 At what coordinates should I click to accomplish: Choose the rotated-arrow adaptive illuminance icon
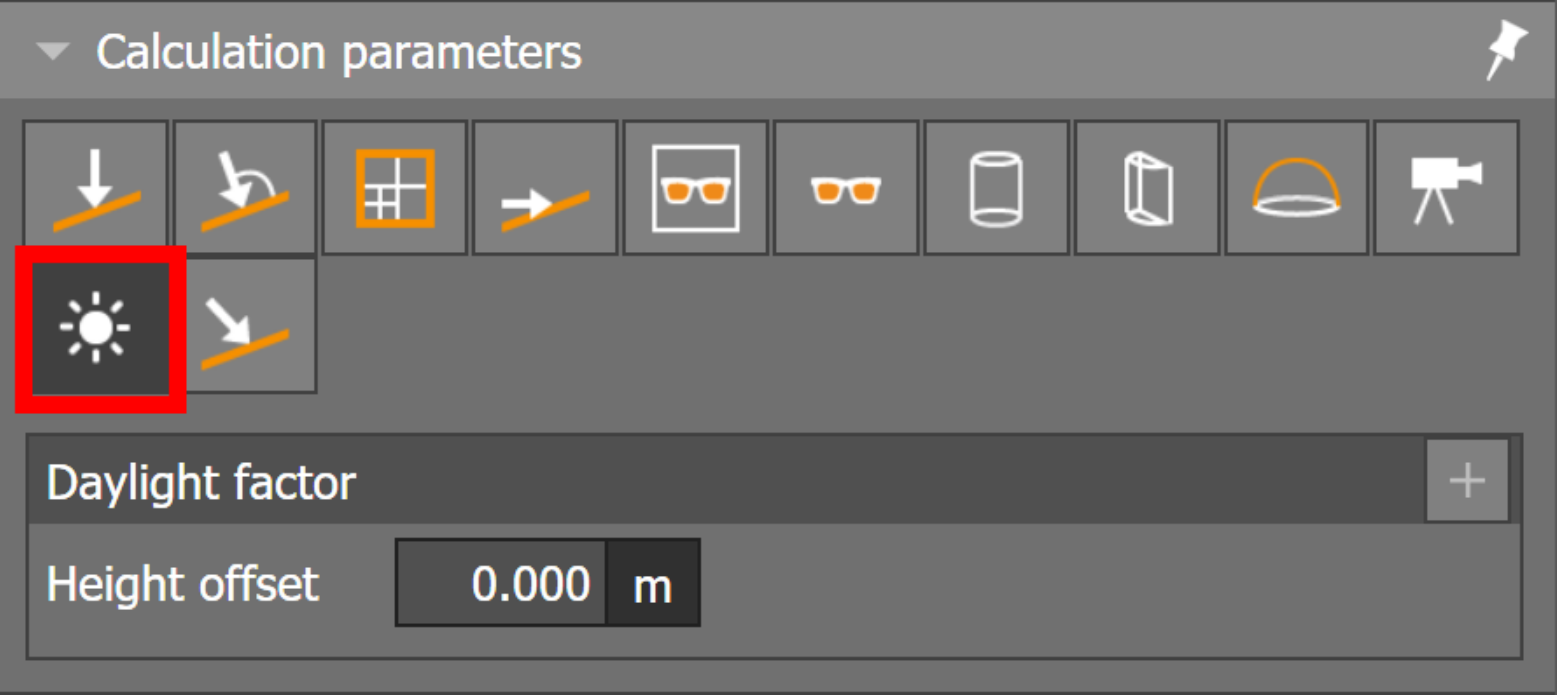[246, 188]
